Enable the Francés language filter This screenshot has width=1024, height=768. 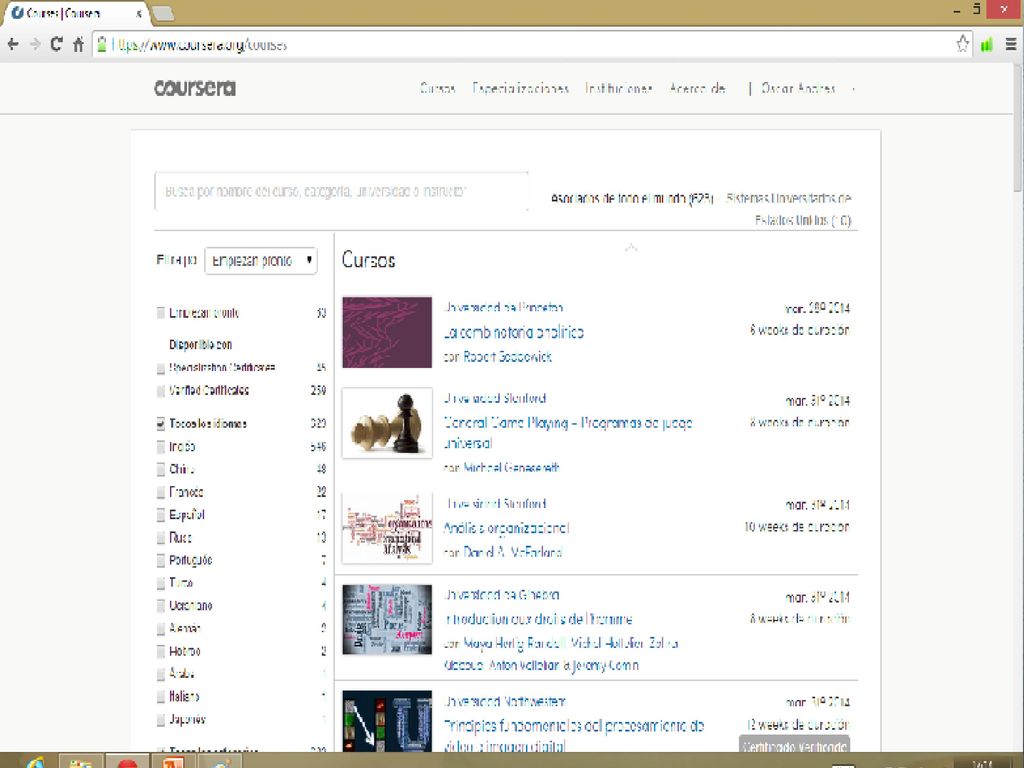(x=161, y=492)
